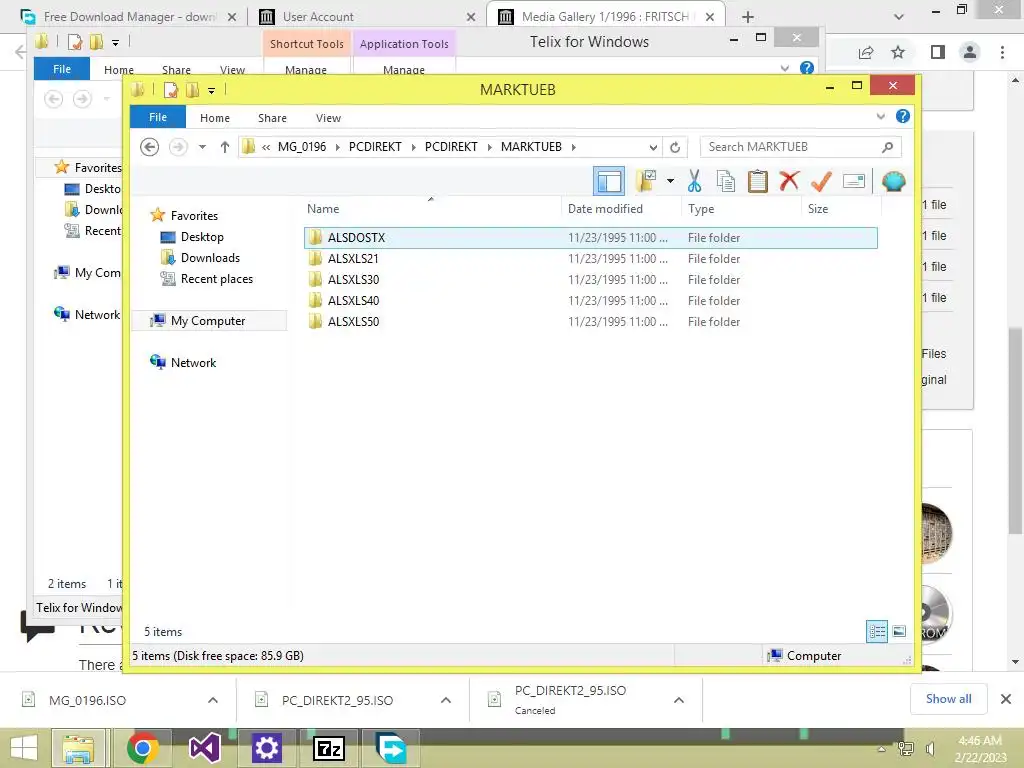Click first PCDIREKT breadcrumb in path
The image size is (1024, 768).
point(375,147)
